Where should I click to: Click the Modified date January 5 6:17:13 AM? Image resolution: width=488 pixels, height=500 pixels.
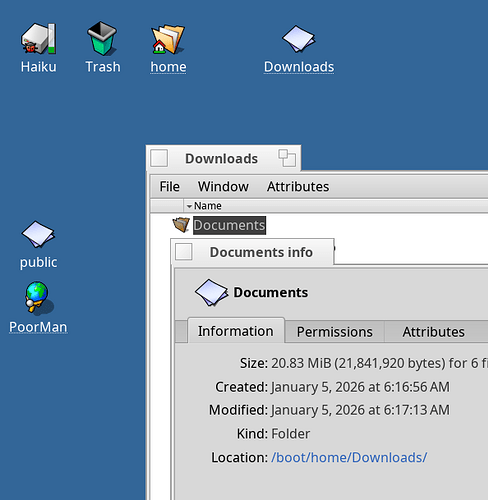point(360,410)
